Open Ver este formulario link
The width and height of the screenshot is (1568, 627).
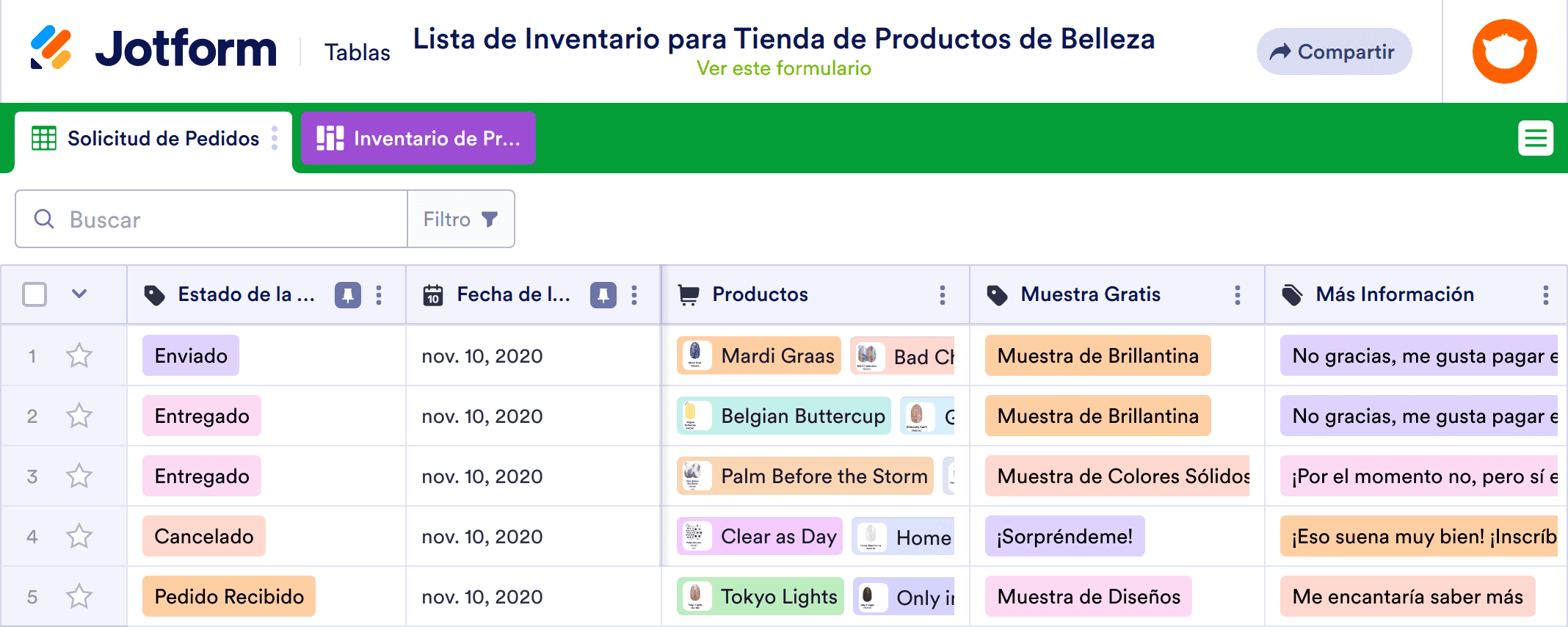(783, 68)
